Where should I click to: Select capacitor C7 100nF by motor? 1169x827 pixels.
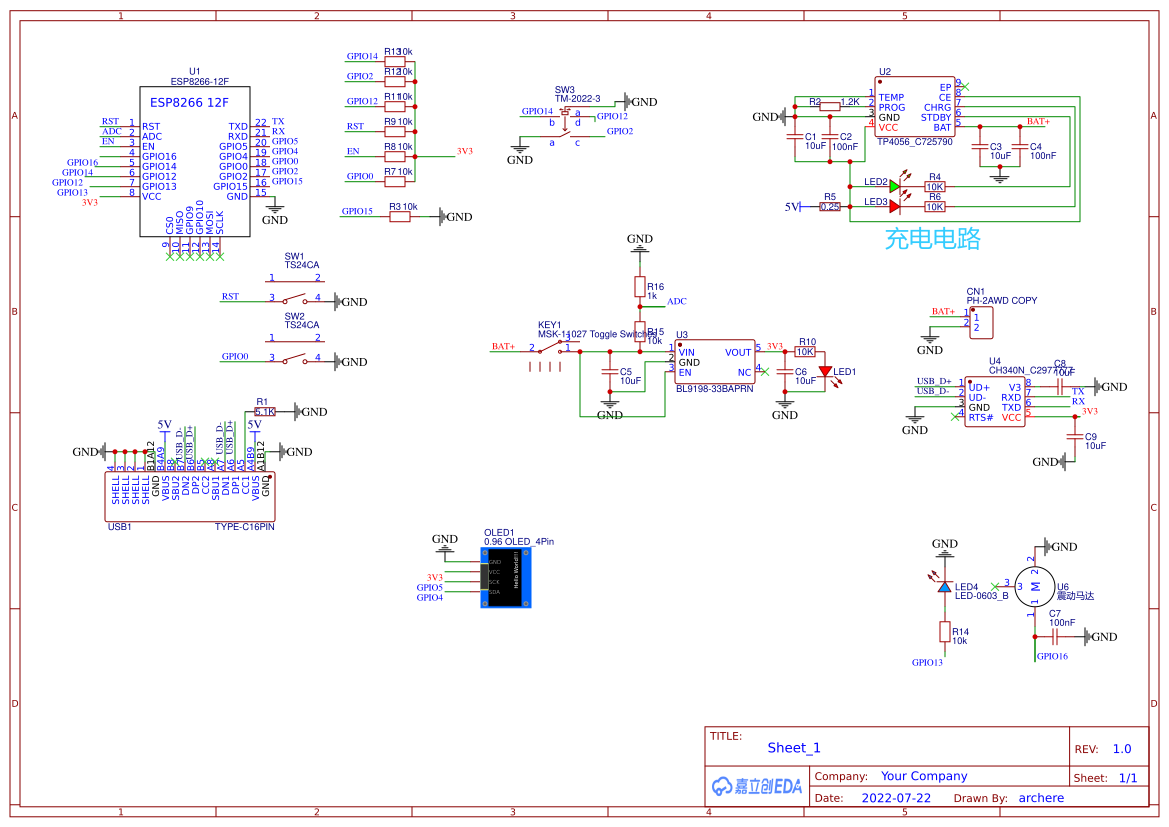click(x=1055, y=637)
